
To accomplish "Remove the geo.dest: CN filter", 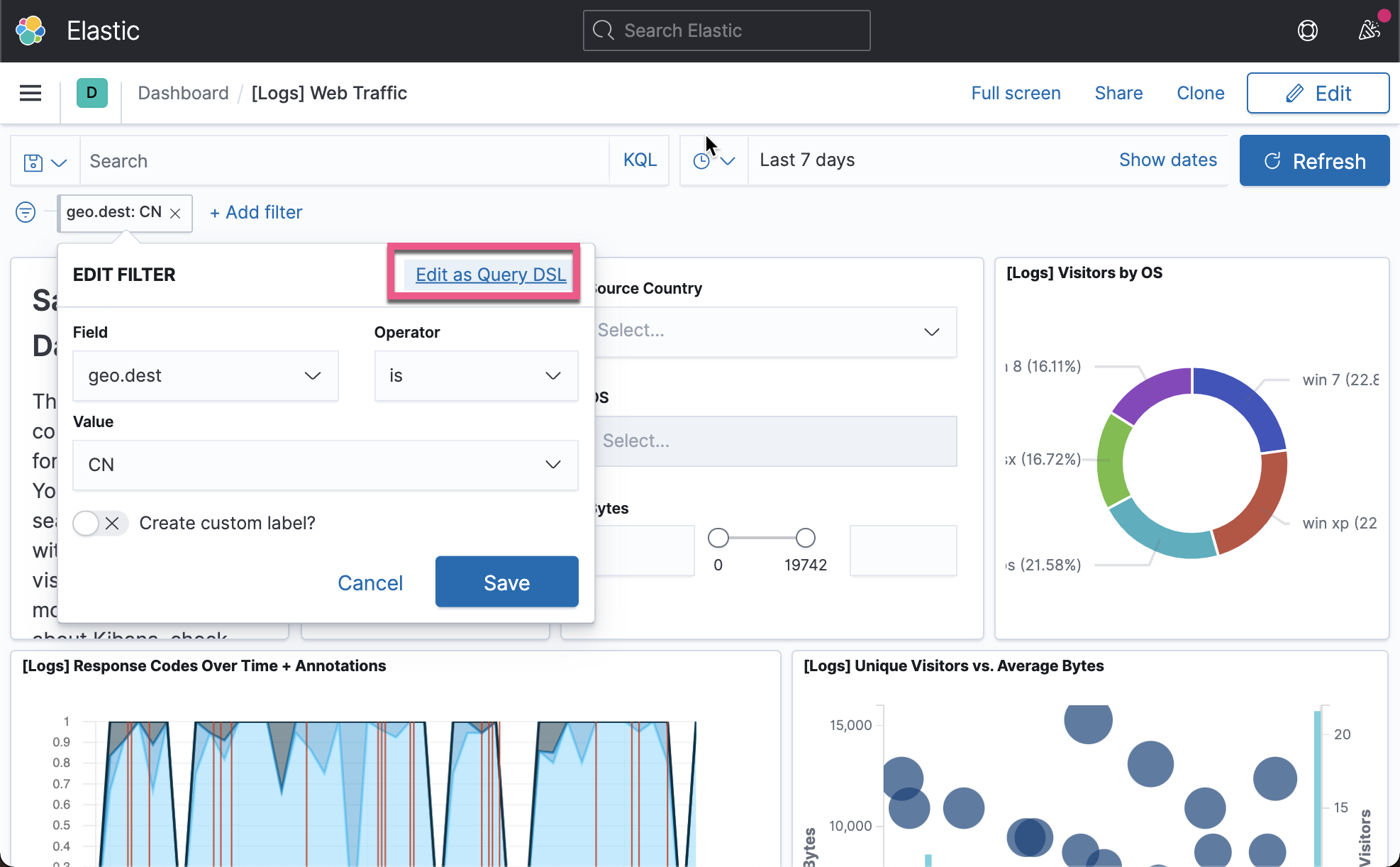I will (x=176, y=213).
